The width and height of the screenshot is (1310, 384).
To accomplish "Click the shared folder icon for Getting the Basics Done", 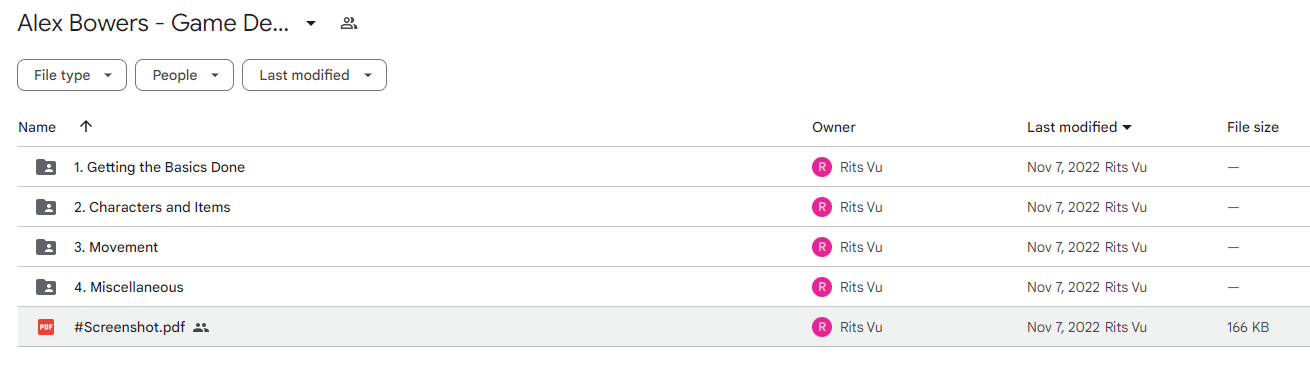I will 46,167.
